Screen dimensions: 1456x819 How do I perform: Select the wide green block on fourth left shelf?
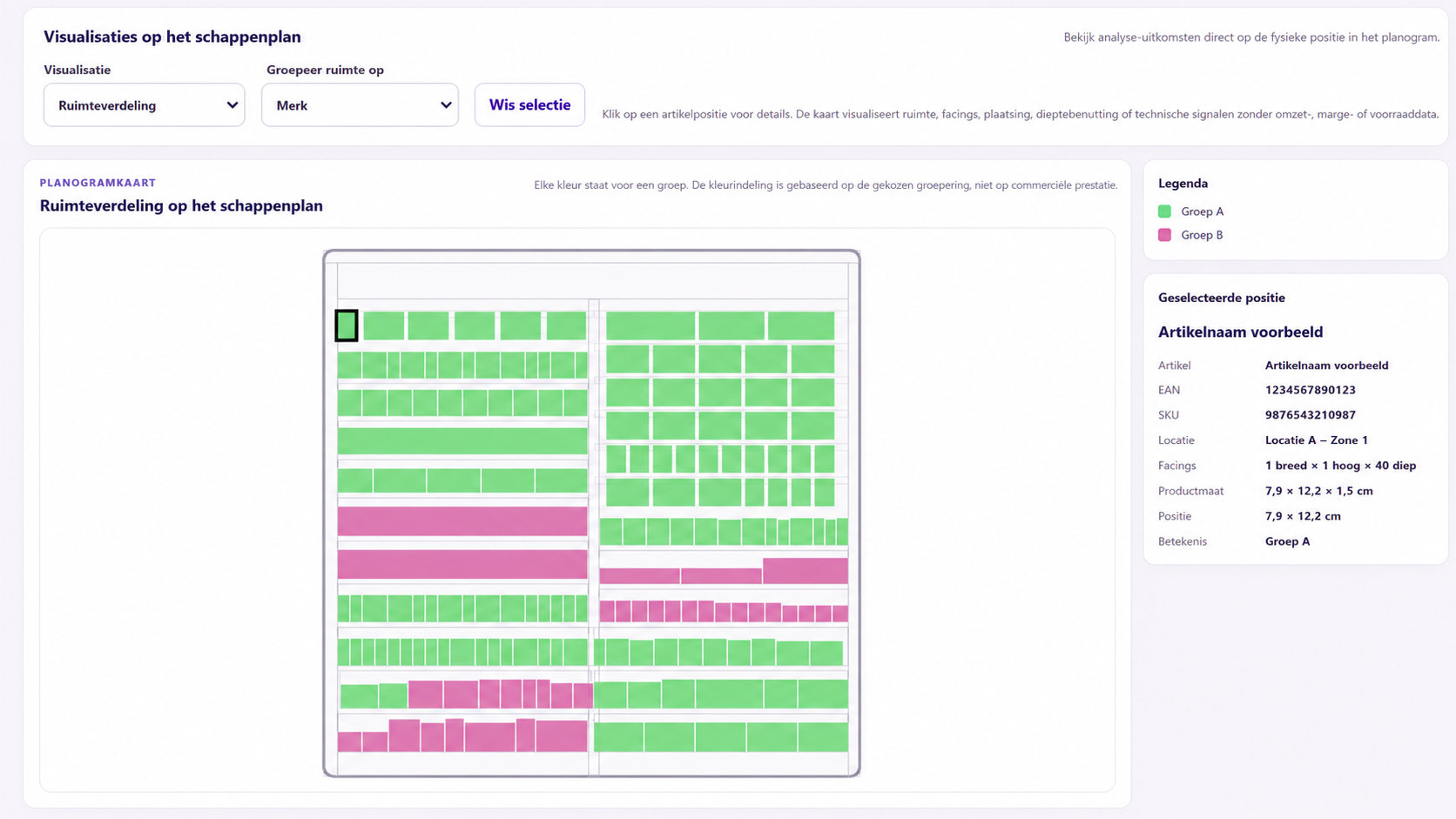point(462,441)
